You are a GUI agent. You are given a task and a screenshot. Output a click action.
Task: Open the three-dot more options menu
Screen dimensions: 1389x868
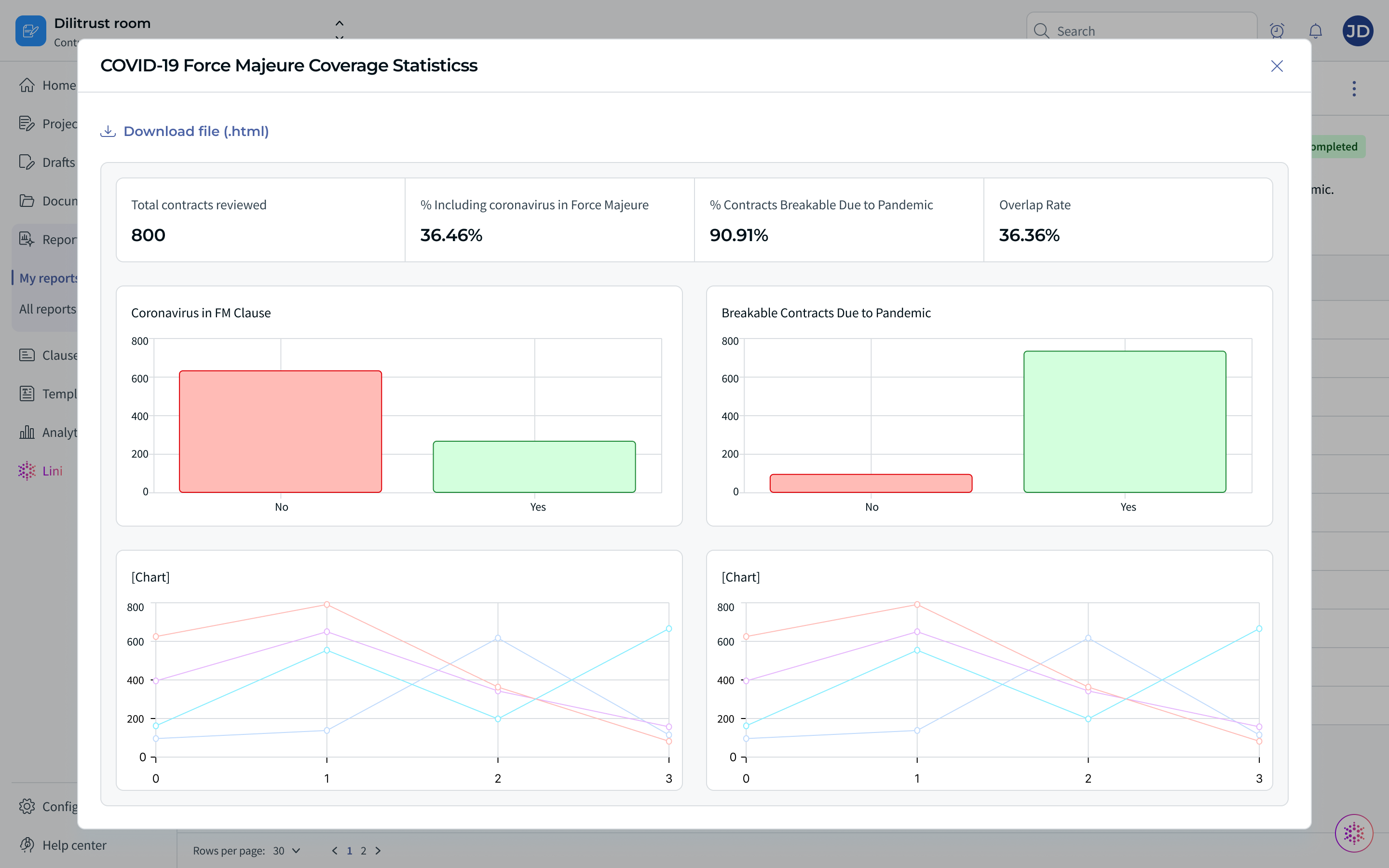tap(1354, 88)
